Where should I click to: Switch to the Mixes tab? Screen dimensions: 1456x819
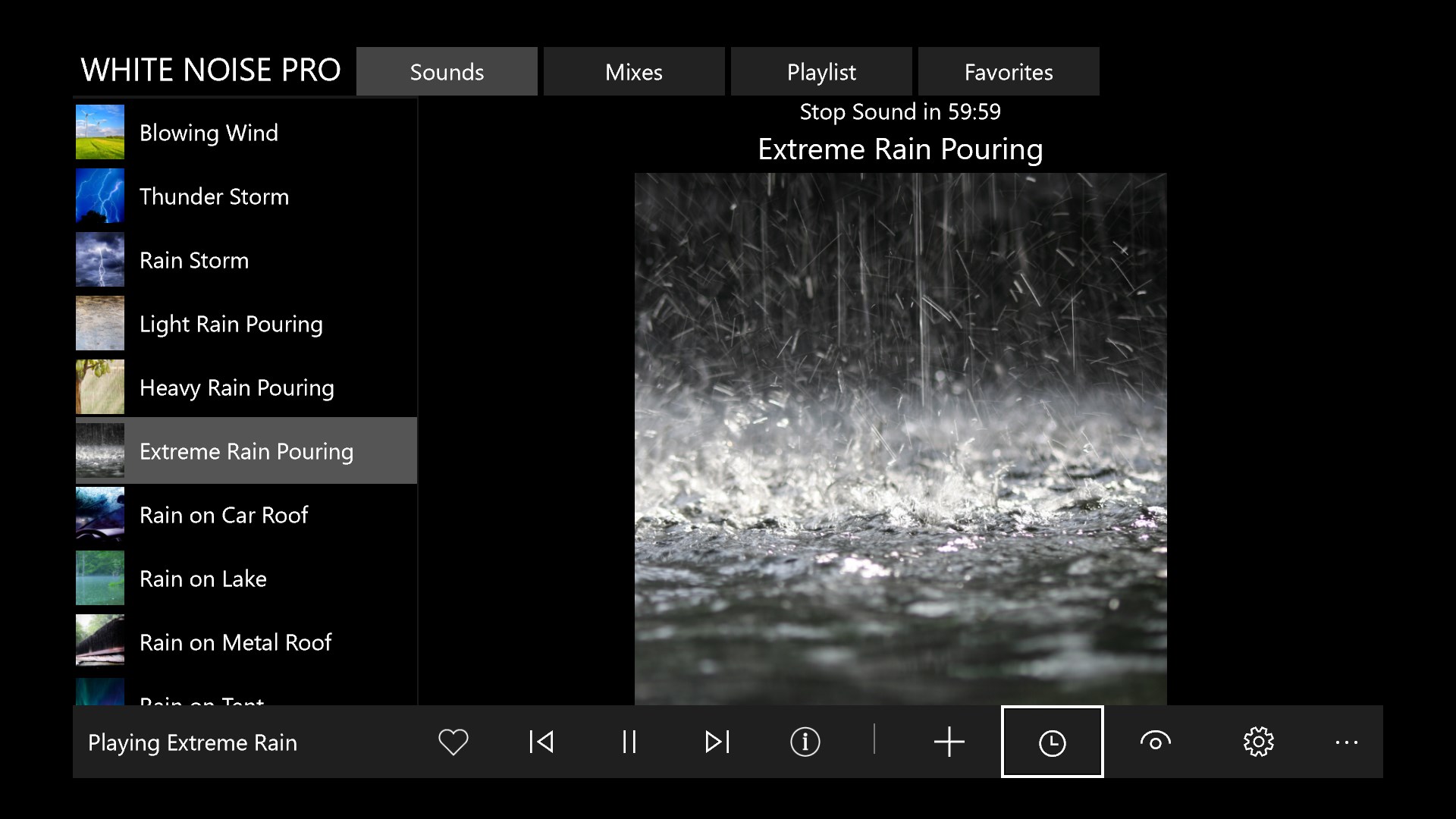pos(633,72)
